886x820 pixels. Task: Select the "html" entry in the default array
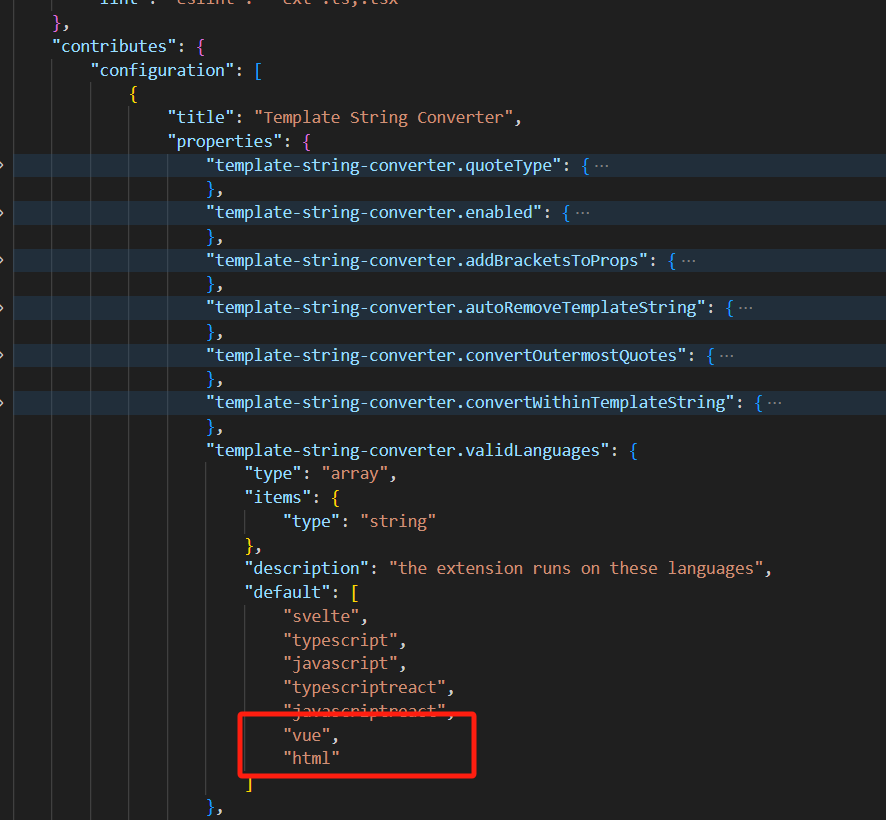point(312,758)
